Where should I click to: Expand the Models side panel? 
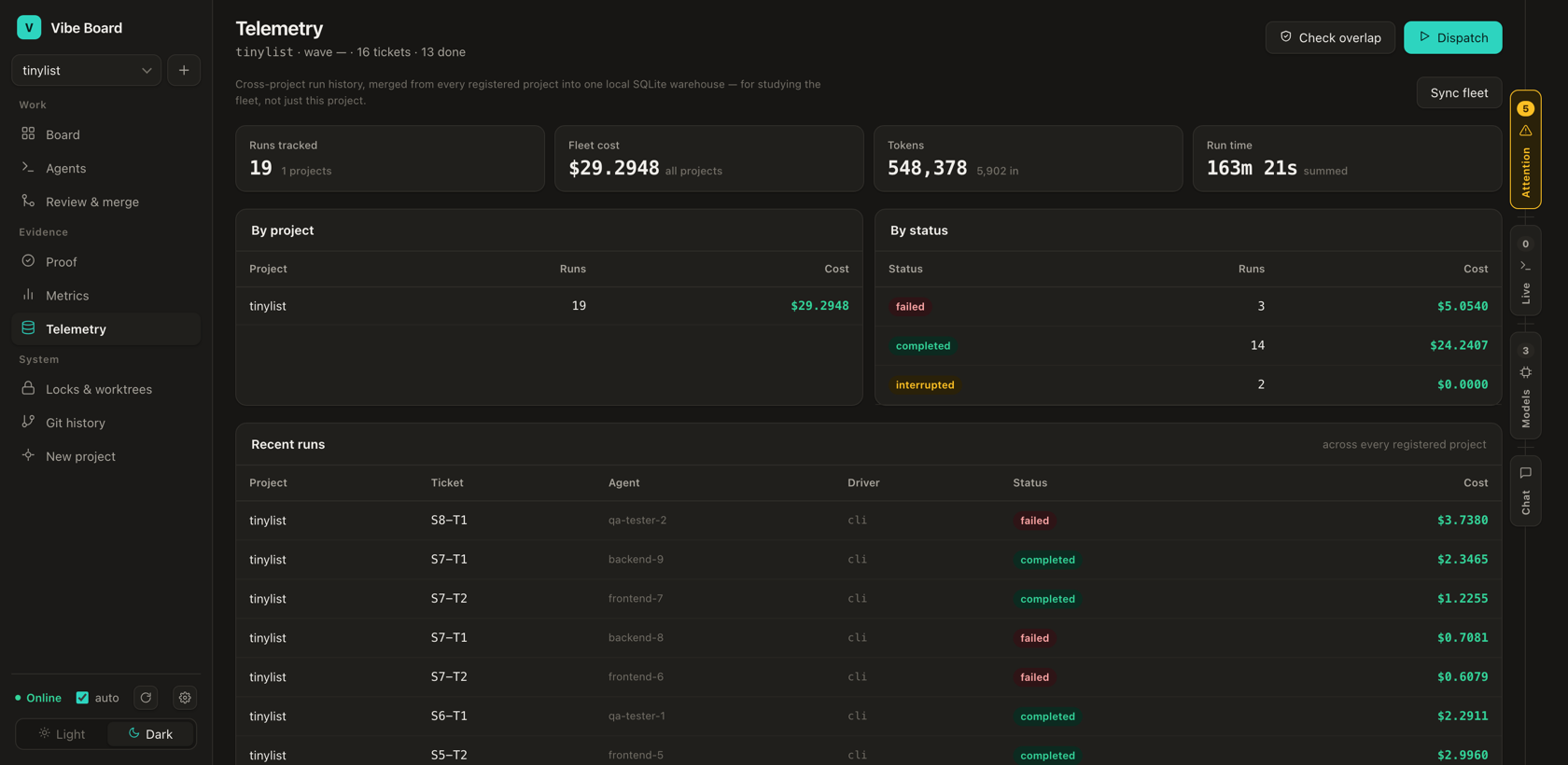click(x=1525, y=385)
